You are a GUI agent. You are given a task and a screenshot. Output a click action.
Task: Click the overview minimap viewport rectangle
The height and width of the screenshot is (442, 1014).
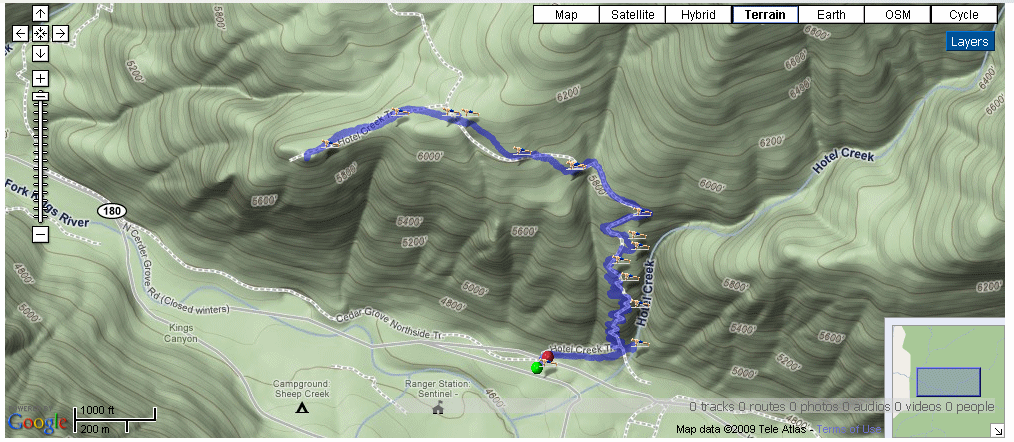(949, 382)
